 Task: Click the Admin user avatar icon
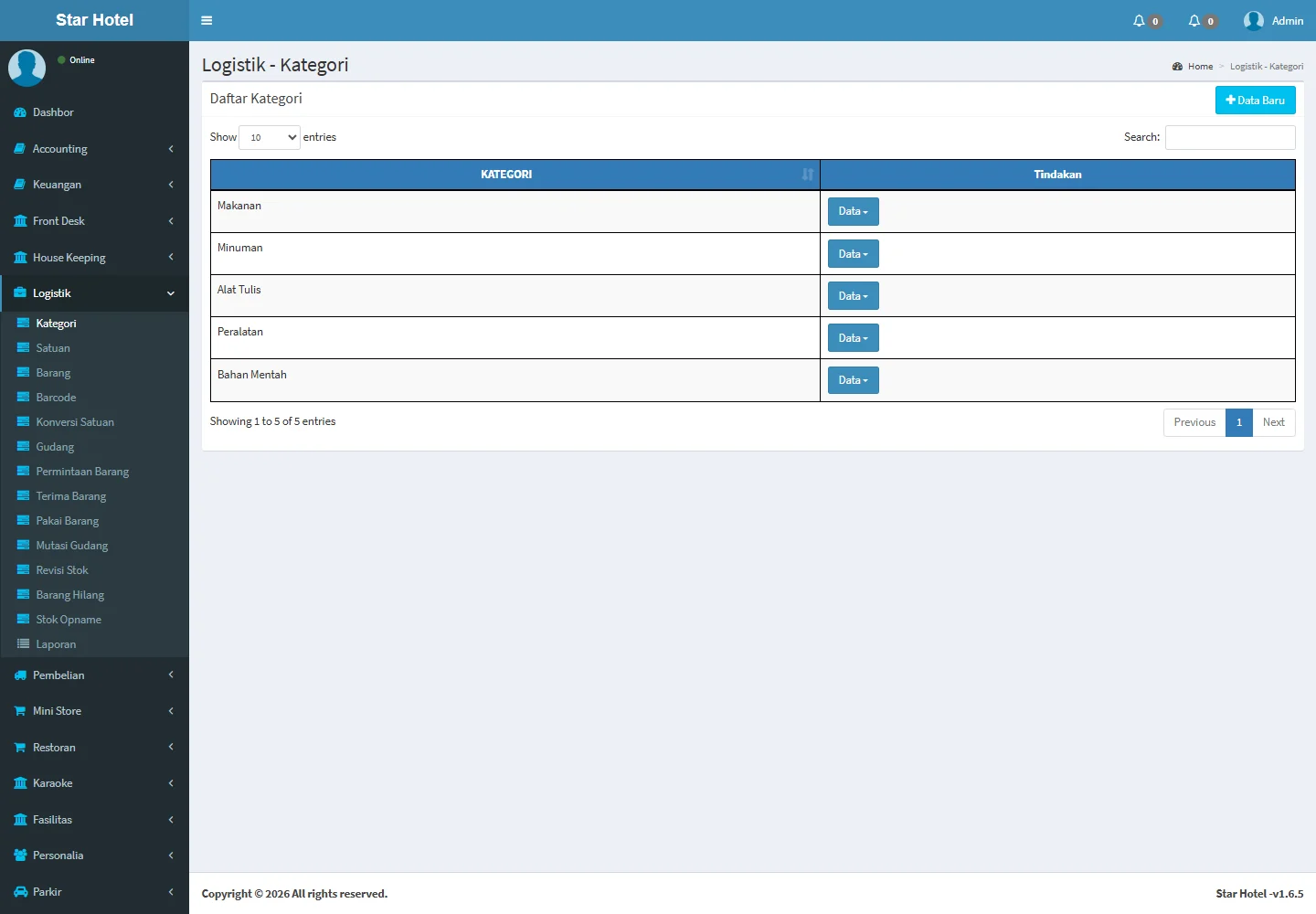(x=1253, y=20)
